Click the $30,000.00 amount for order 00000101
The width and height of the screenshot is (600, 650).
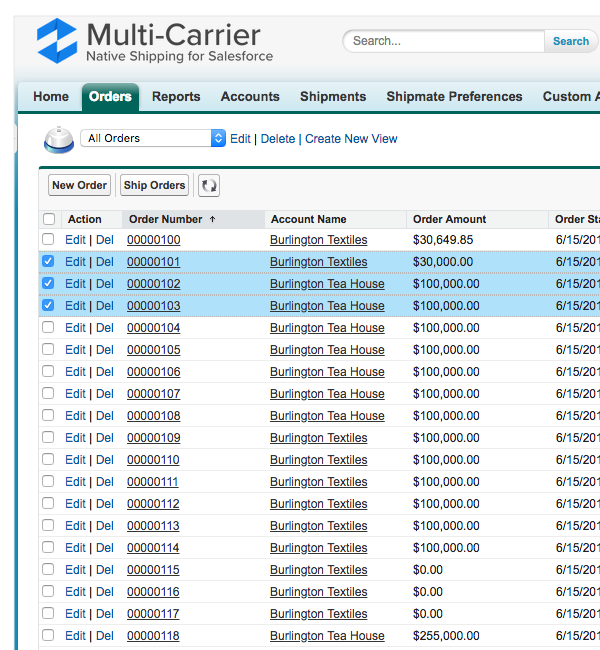[443, 262]
